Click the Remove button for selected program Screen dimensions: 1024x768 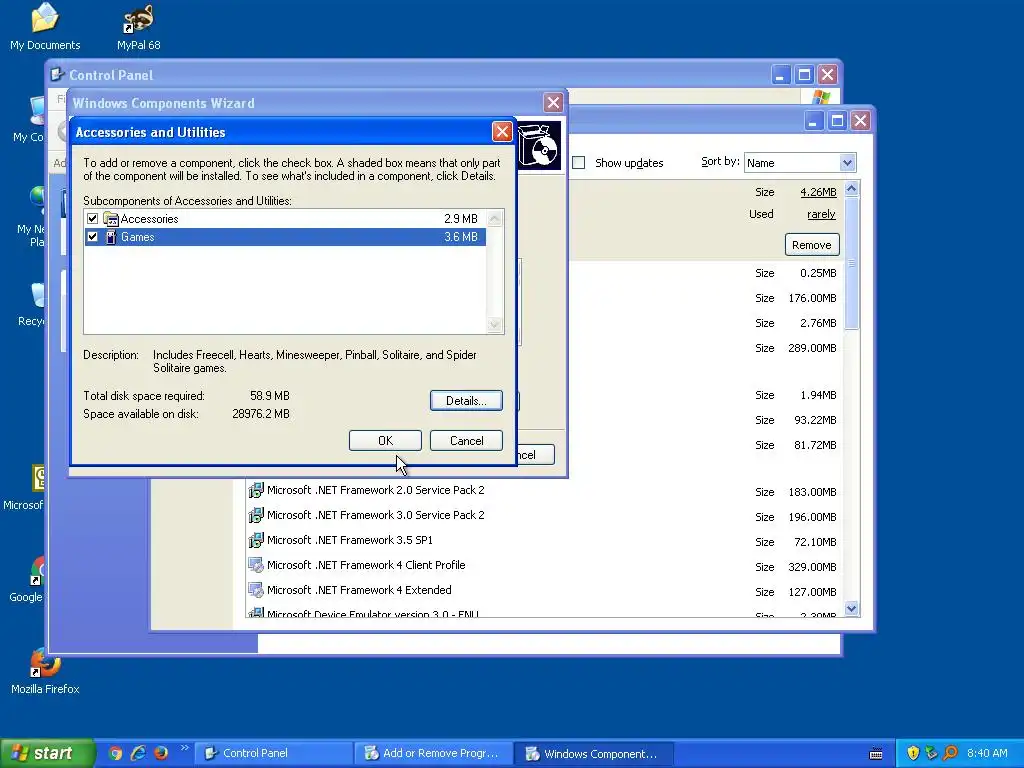pos(812,245)
